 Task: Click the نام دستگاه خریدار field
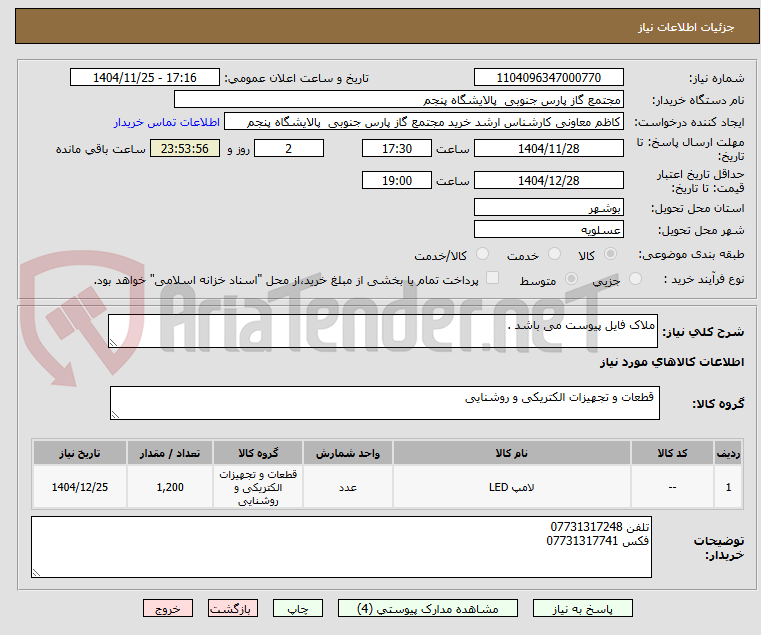pos(398,100)
